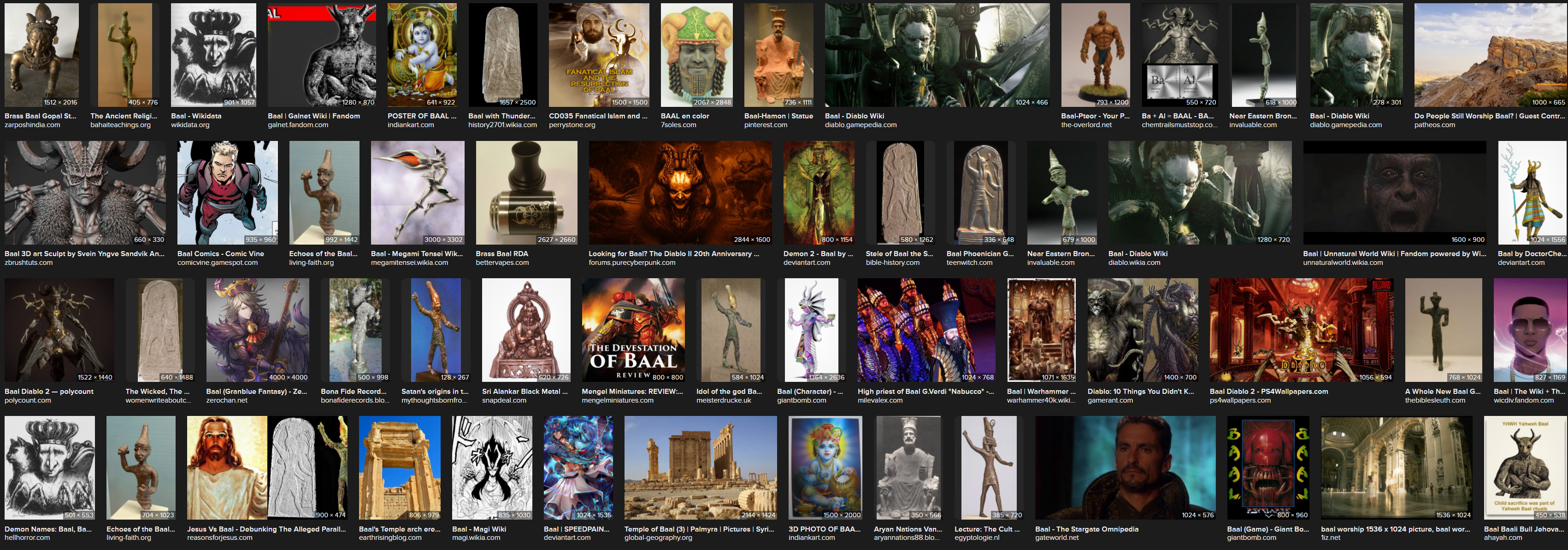Open the Diablo II 20th Anniversary image
Viewport: 1568px width, 550px height.
[680, 193]
